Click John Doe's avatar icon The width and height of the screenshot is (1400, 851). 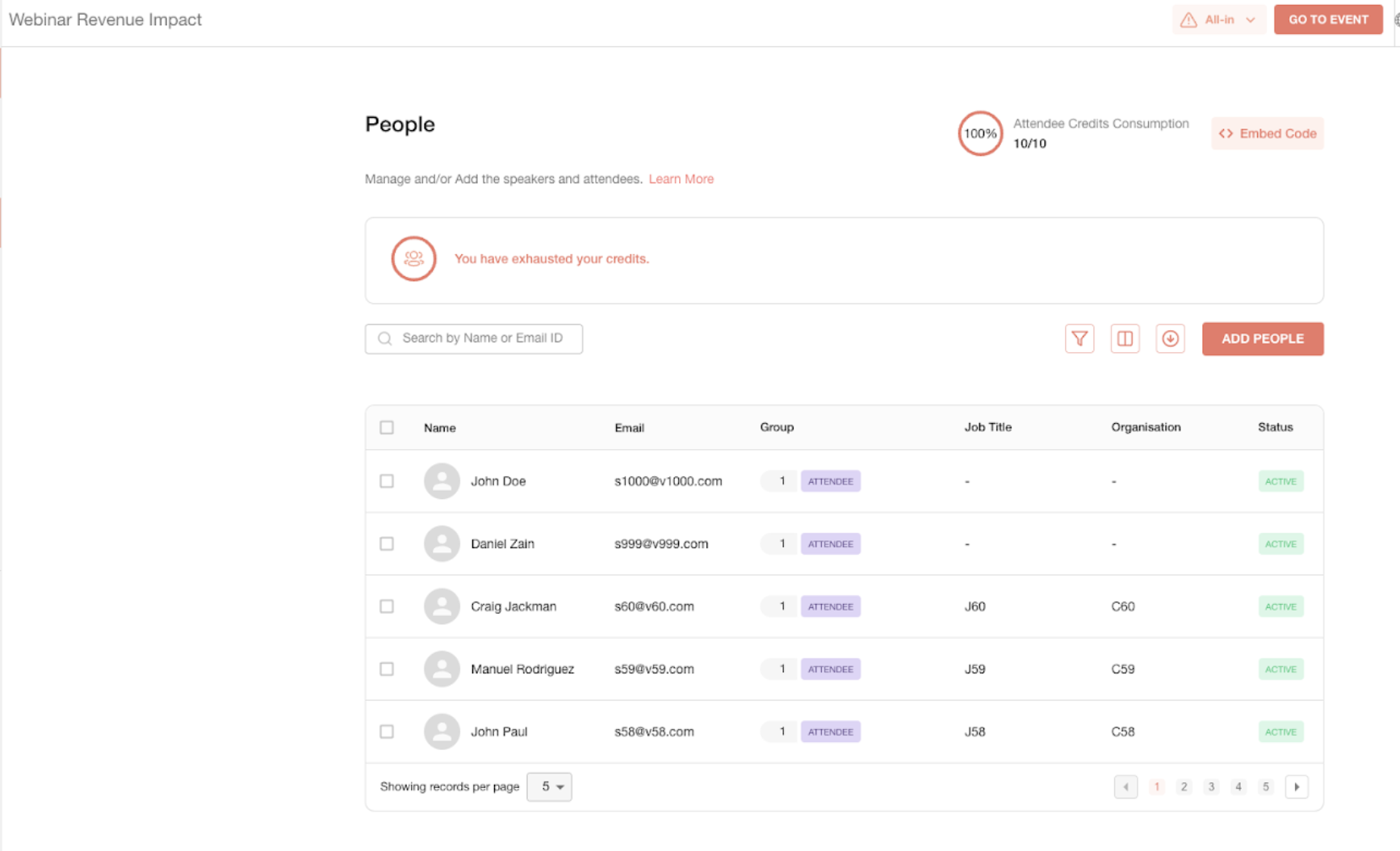pyautogui.click(x=442, y=481)
